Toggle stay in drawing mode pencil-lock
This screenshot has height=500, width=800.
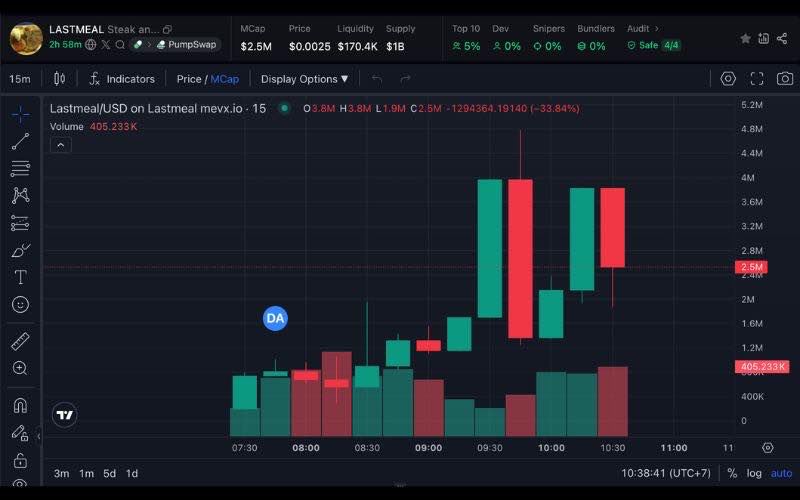coord(20,433)
